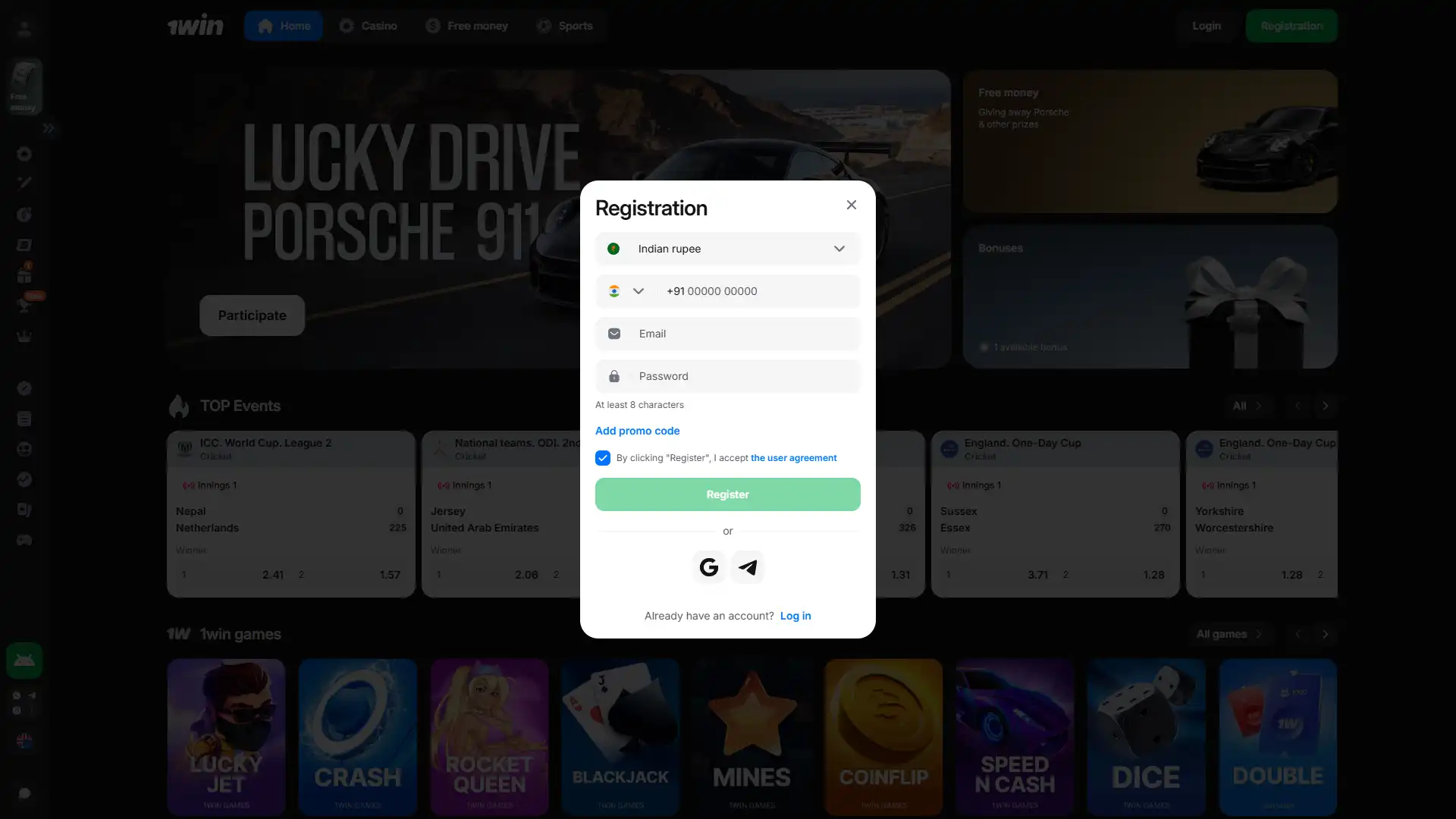1456x819 pixels.
Task: Click the playing cards icon in sidebar
Action: click(x=24, y=510)
